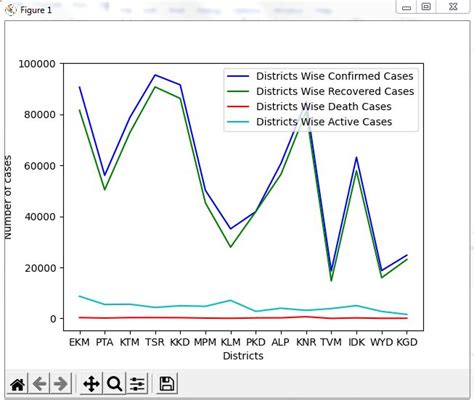
Task: Open the configure subplots dialog
Action: 137,384
